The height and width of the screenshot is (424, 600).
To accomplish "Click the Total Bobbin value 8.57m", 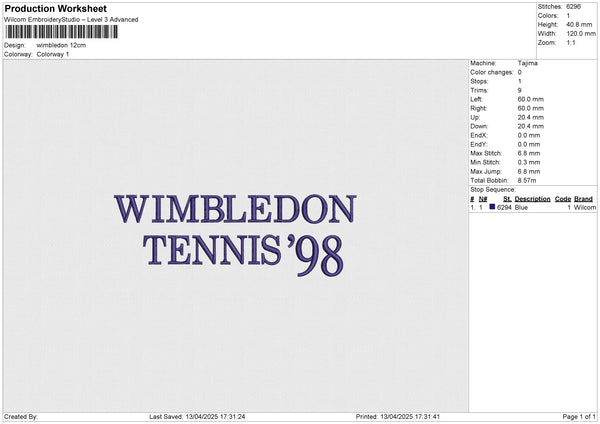I will pos(527,180).
